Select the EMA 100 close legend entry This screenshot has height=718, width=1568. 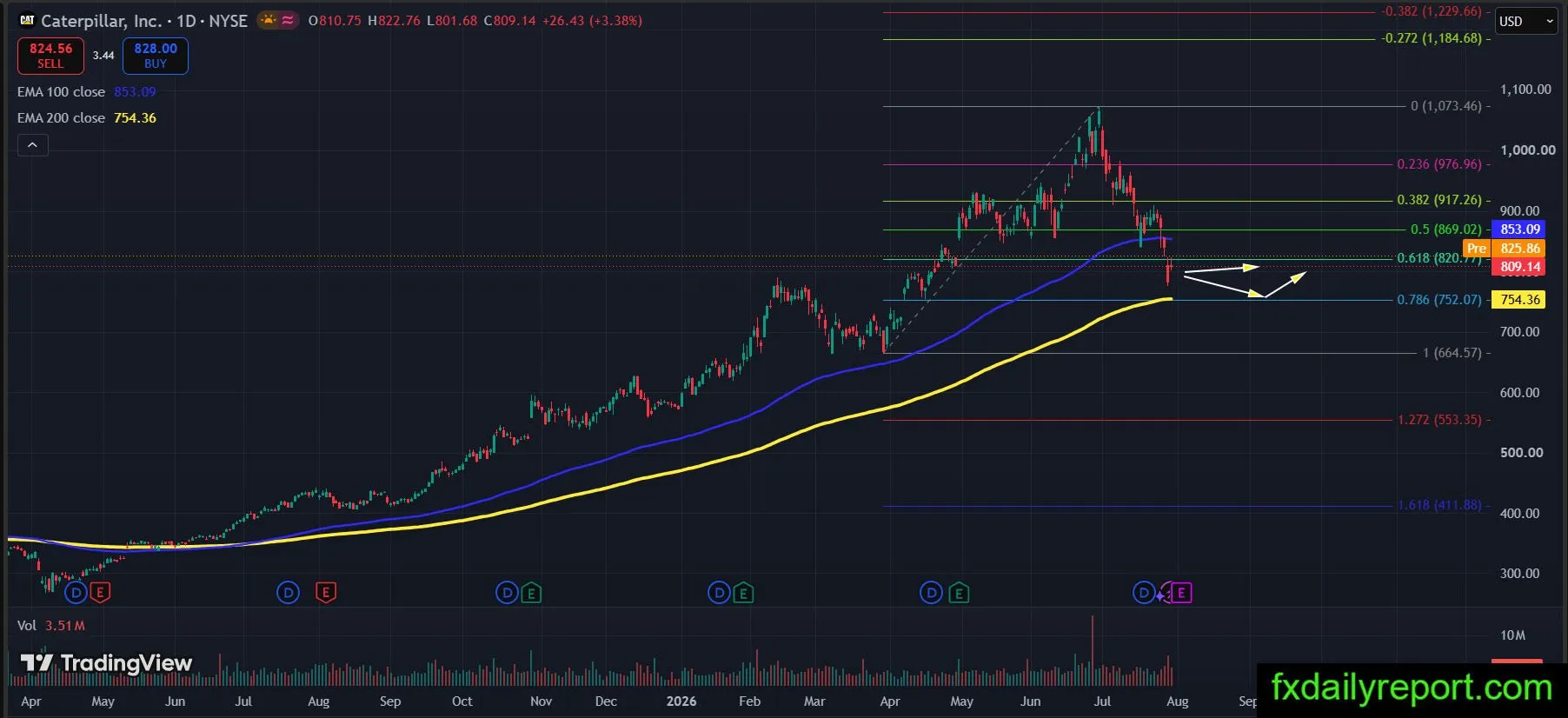point(87,91)
